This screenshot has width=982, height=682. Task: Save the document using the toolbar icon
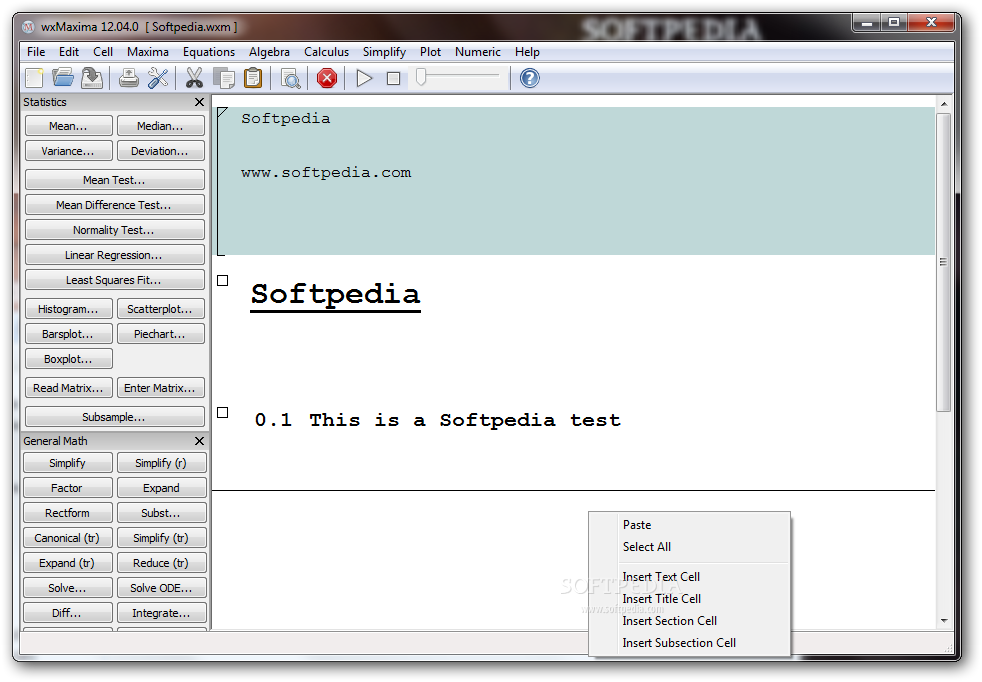(x=92, y=78)
